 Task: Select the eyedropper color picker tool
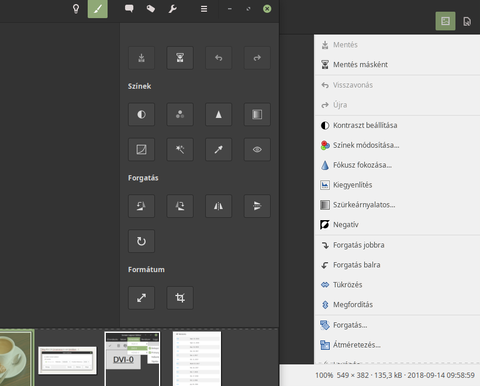(x=219, y=150)
